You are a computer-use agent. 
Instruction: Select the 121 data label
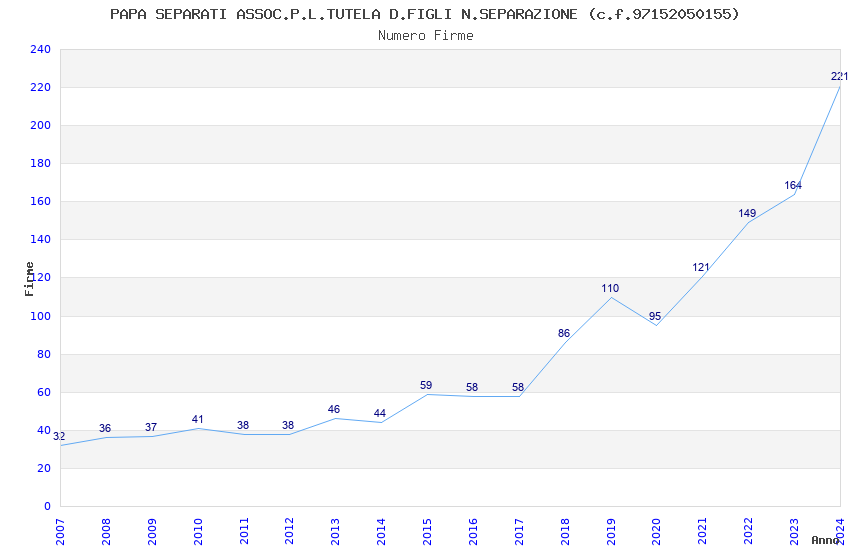701,267
